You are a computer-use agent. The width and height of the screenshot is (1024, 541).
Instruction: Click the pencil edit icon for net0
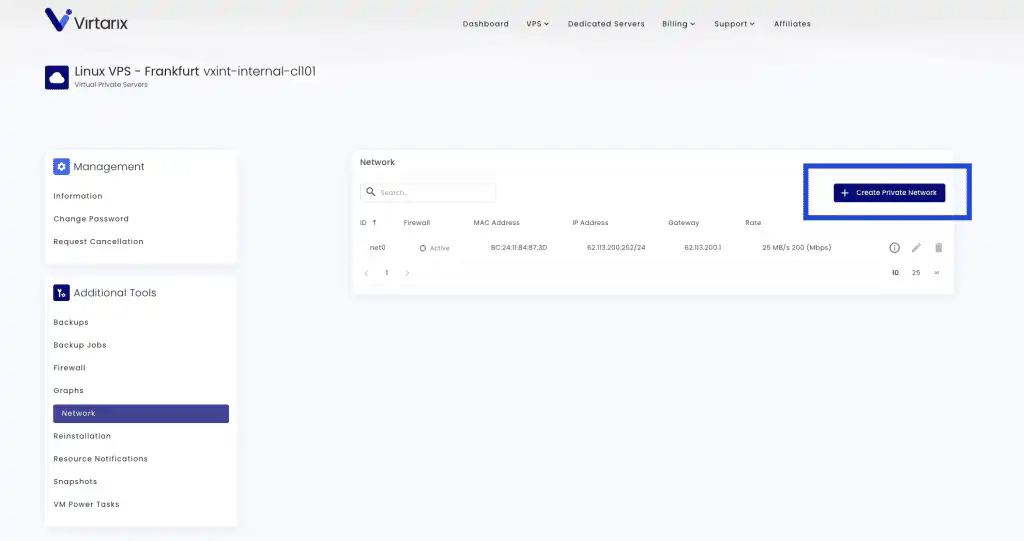click(916, 248)
